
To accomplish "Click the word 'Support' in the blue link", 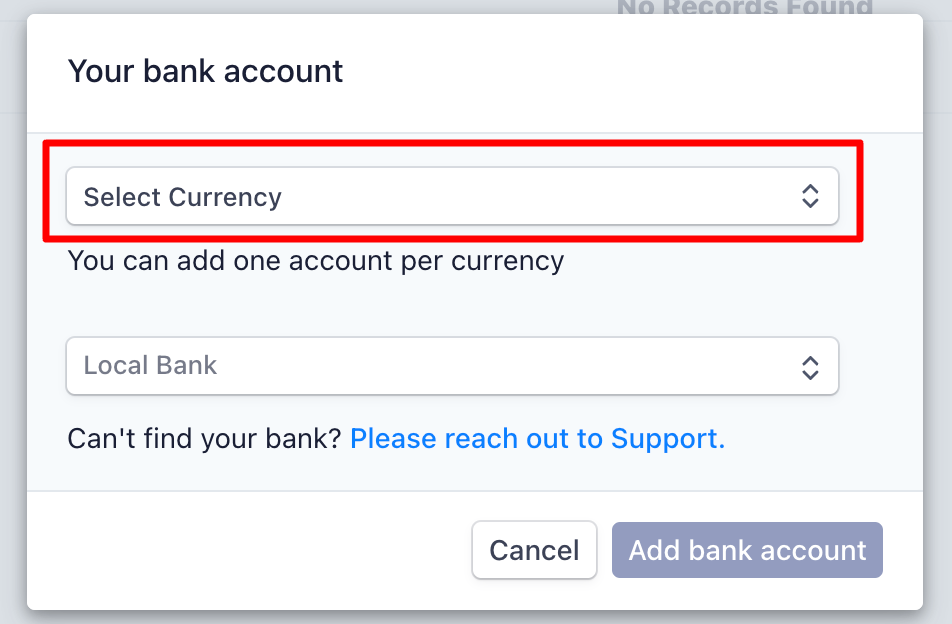I will coord(668,438).
